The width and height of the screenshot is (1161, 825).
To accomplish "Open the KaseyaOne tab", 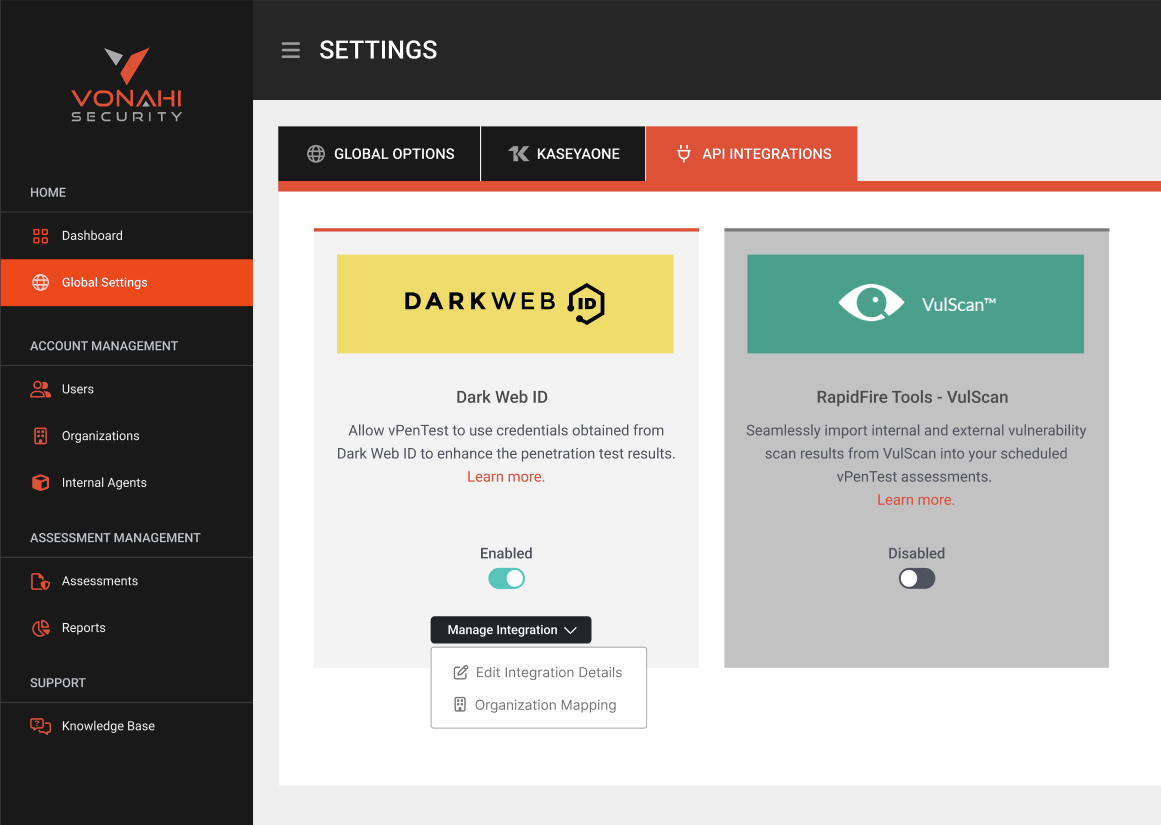I will click(564, 154).
